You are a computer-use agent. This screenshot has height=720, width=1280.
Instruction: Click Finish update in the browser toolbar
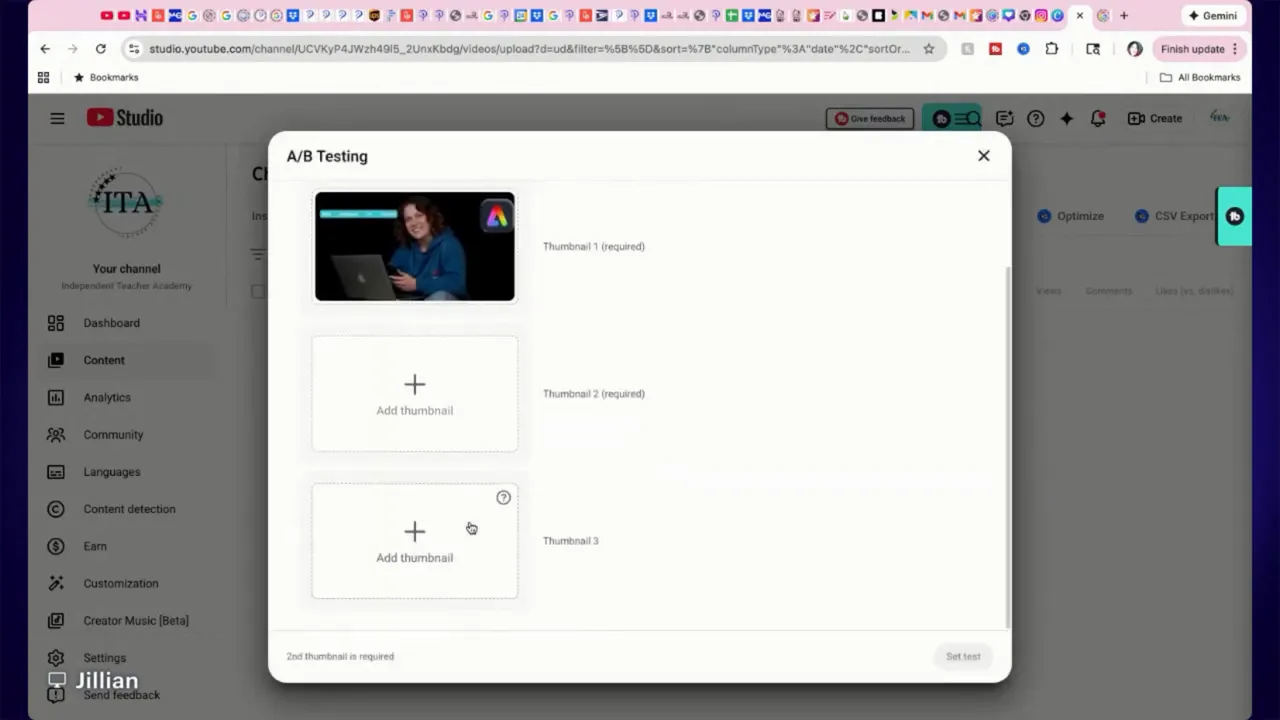coord(1192,48)
